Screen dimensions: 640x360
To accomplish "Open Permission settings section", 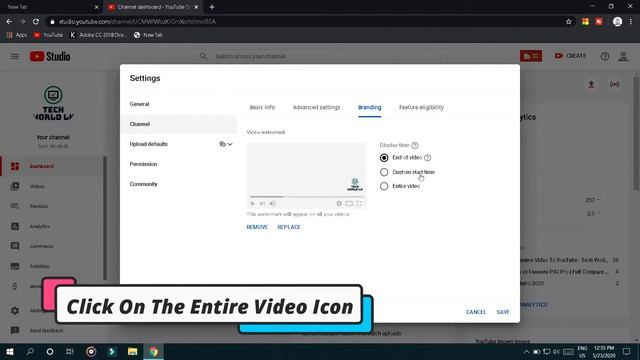I will tap(143, 164).
